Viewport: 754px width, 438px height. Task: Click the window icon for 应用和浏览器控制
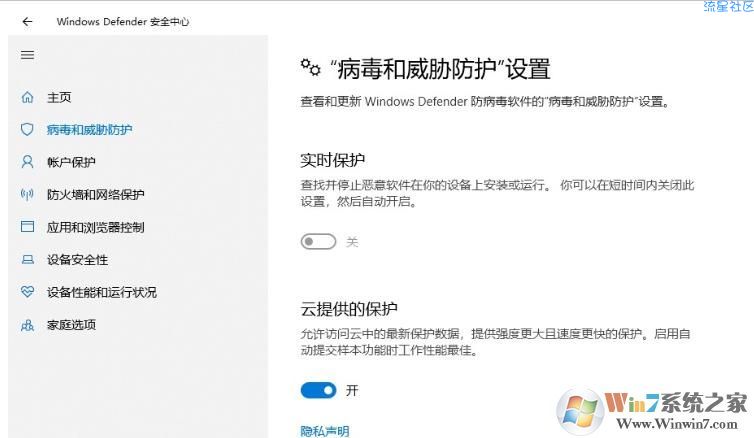27,226
